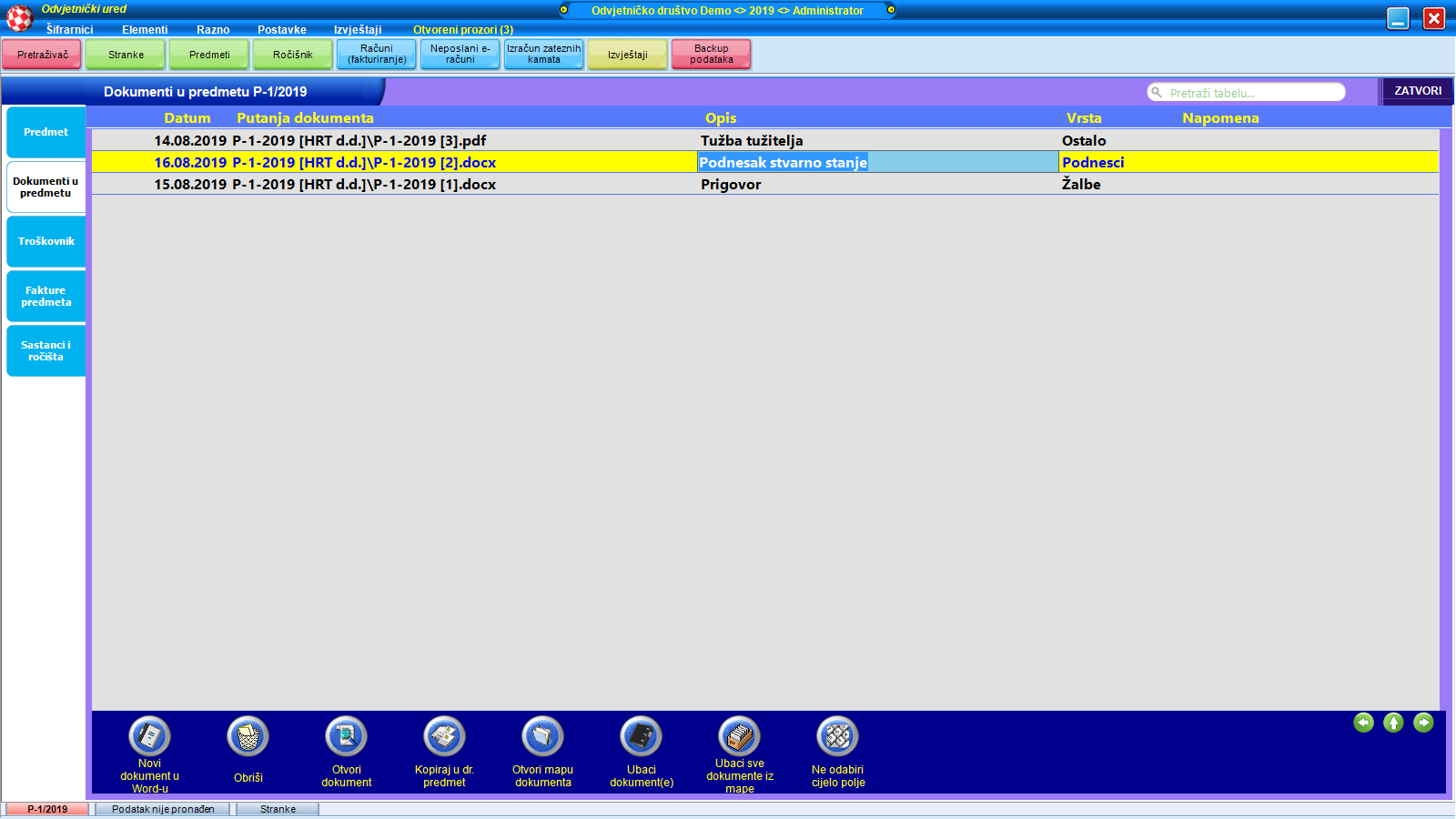Open the Šifrarnici menu
This screenshot has height=819, width=1456.
[x=70, y=30]
